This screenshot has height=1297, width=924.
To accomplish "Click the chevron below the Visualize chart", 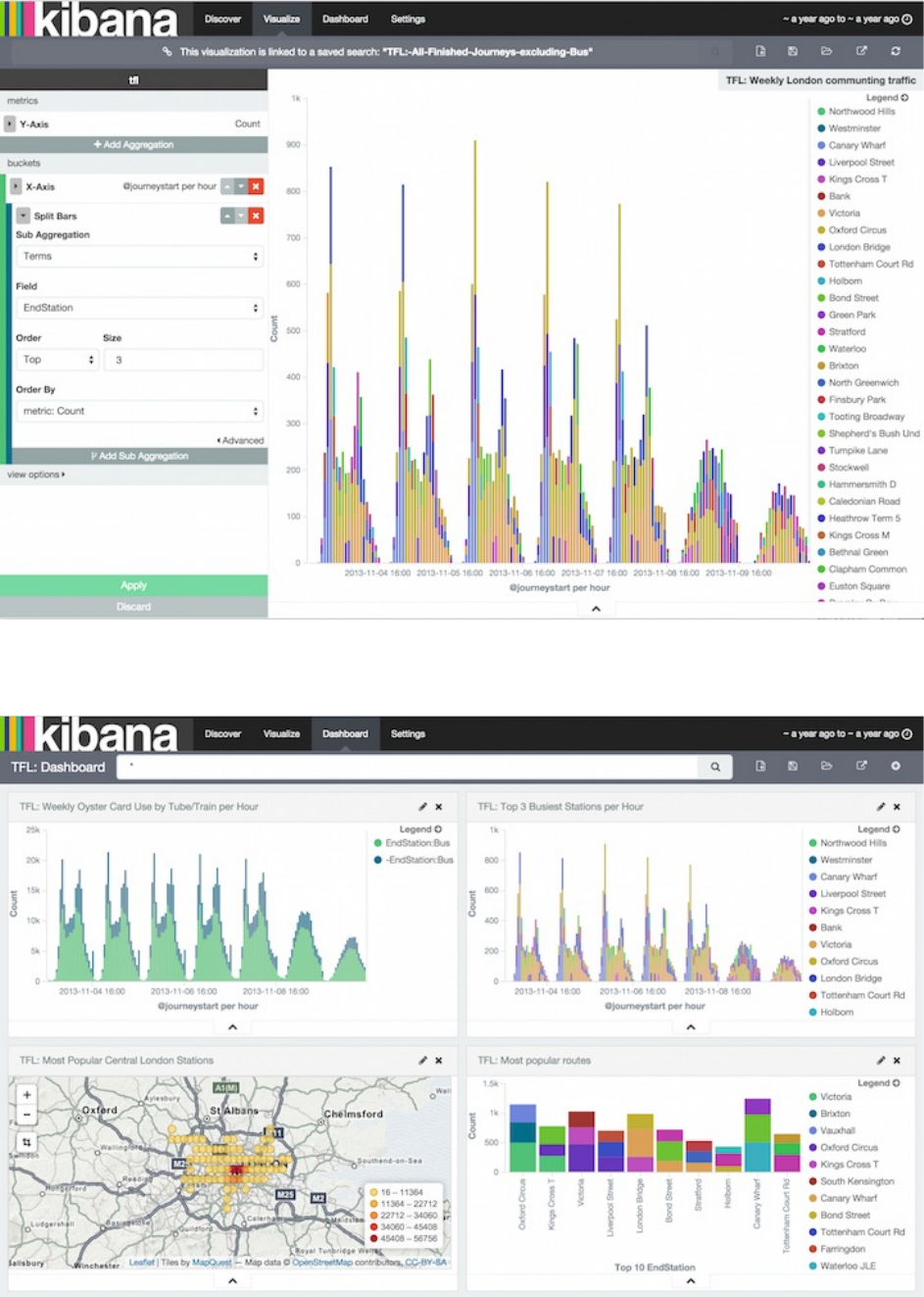I will pyautogui.click(x=596, y=609).
